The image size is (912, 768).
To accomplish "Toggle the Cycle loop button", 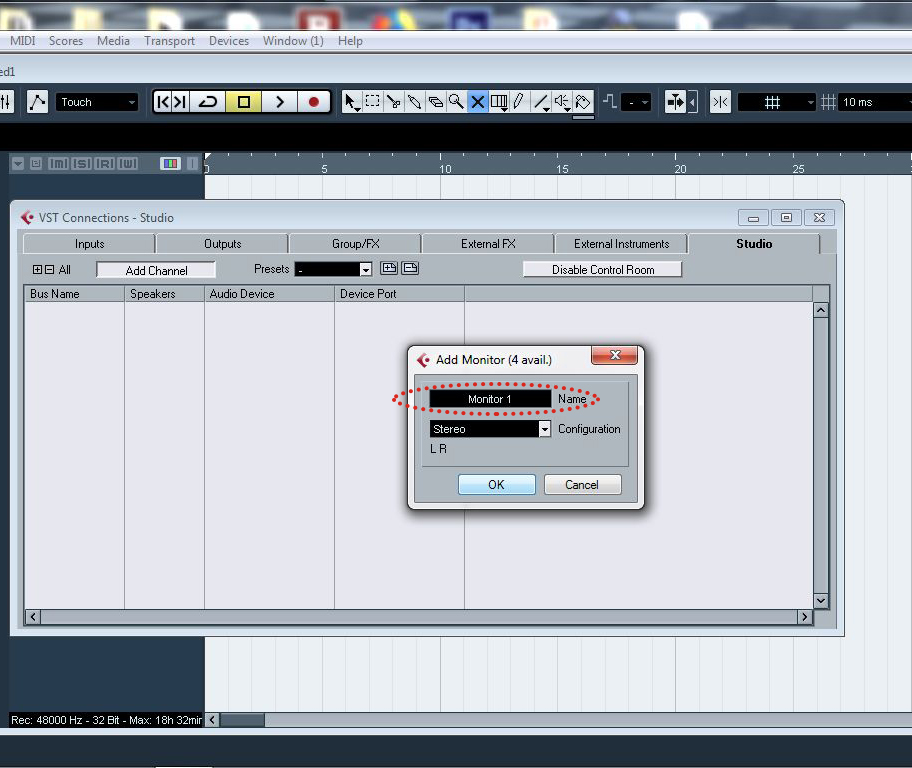I will (208, 102).
